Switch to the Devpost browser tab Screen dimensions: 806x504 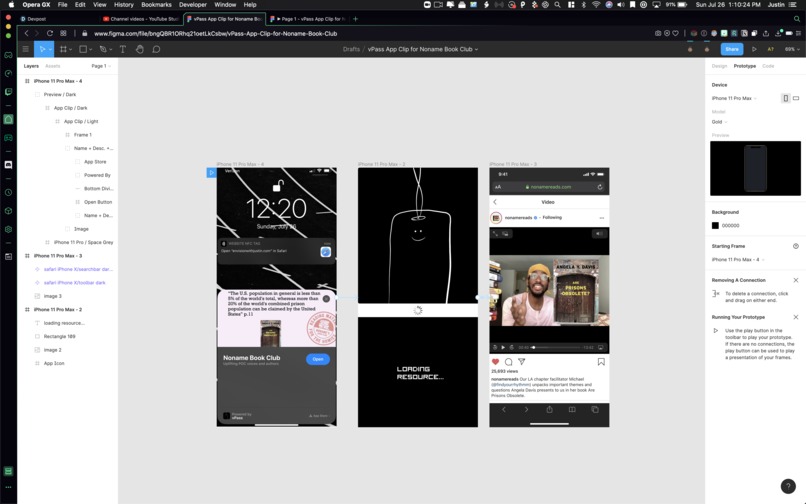pos(57,19)
